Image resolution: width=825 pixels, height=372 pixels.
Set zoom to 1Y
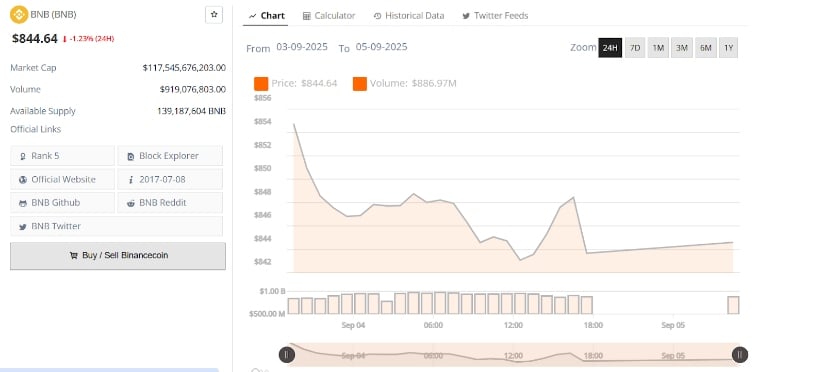tap(728, 48)
